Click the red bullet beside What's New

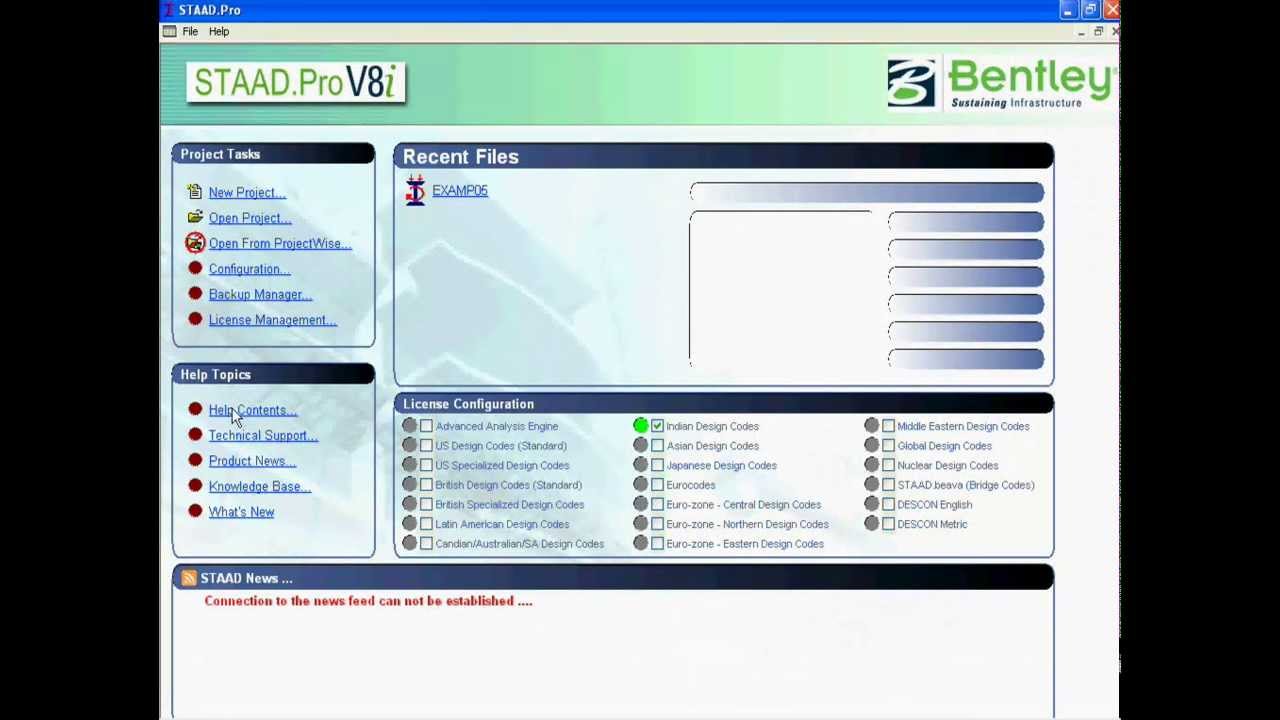tap(195, 511)
